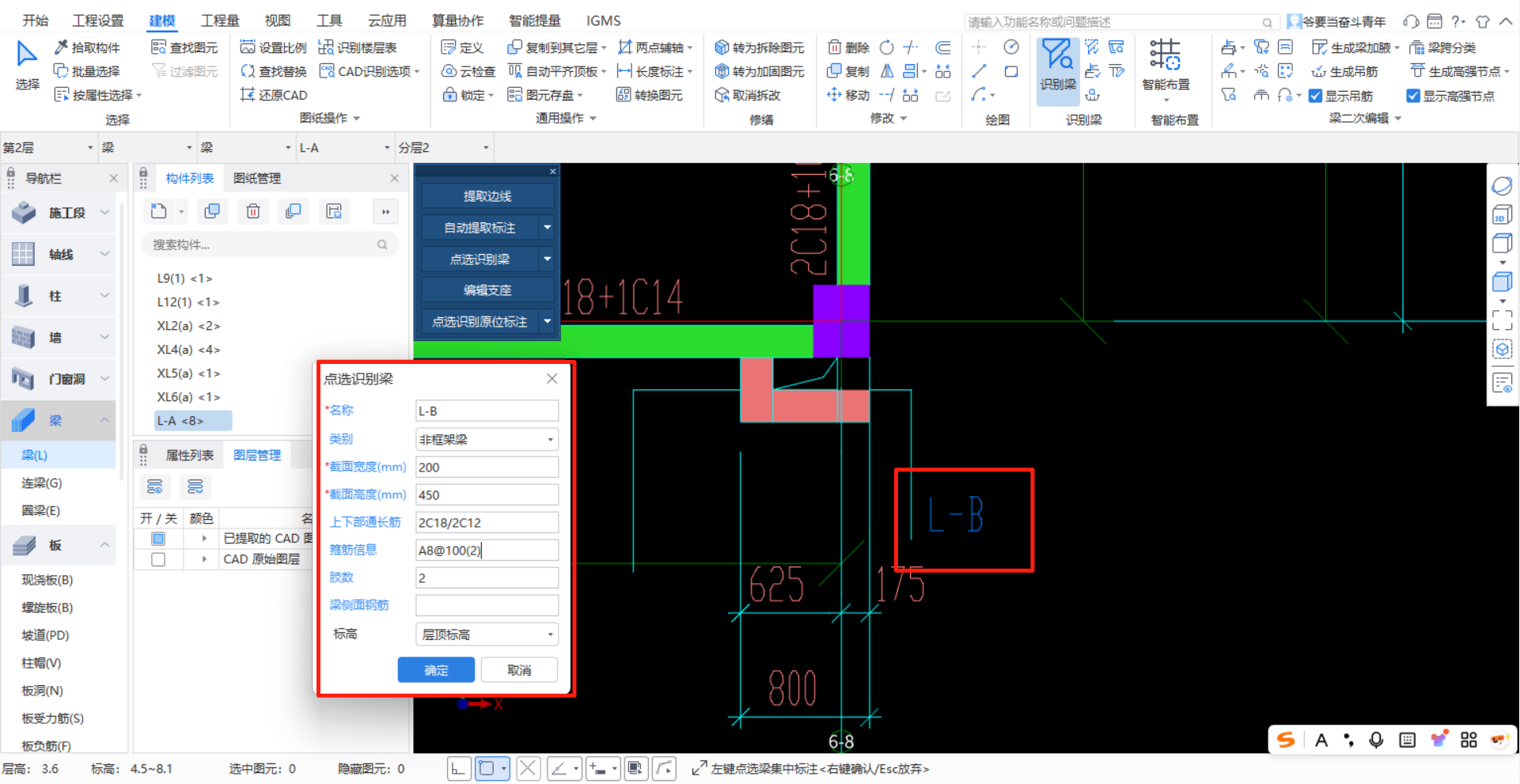Click 批量选择 in the ribbon
The width and height of the screenshot is (1520, 784).
pyautogui.click(x=87, y=71)
